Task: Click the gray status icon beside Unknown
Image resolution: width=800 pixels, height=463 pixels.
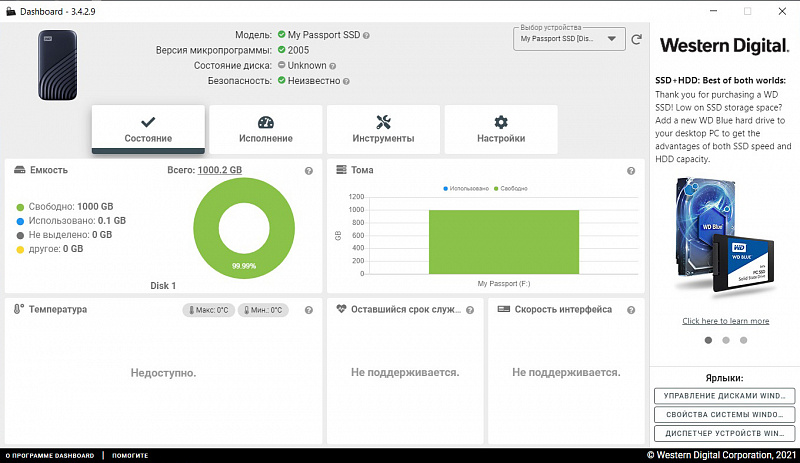Action: point(282,65)
